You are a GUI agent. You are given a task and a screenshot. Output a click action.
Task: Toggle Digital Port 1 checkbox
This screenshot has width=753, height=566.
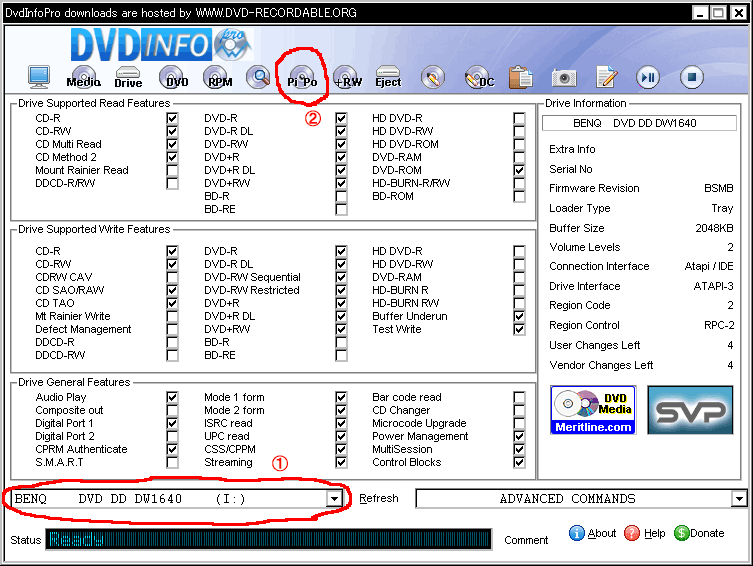[172, 423]
